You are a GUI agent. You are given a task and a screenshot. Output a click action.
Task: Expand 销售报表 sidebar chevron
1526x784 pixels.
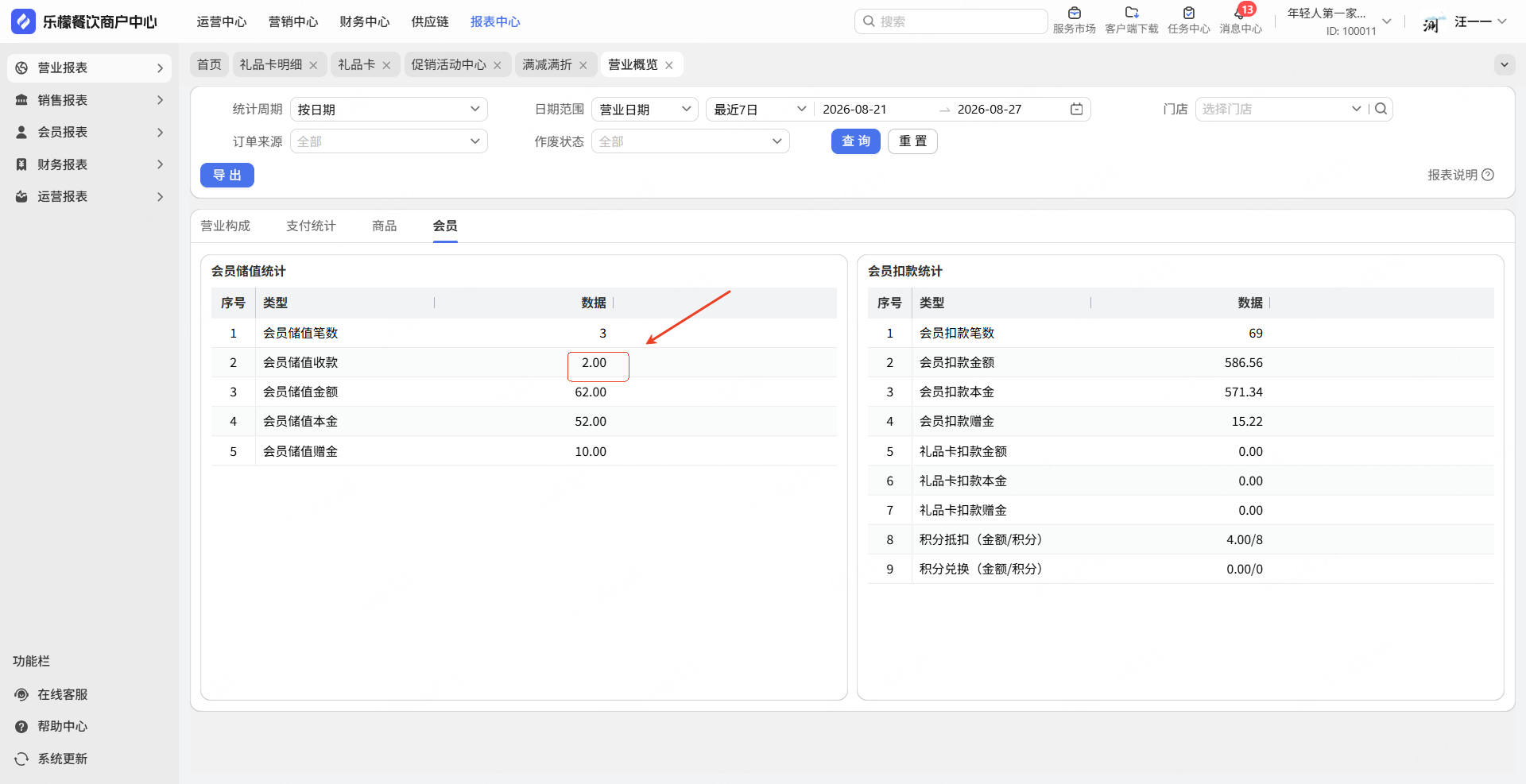160,100
